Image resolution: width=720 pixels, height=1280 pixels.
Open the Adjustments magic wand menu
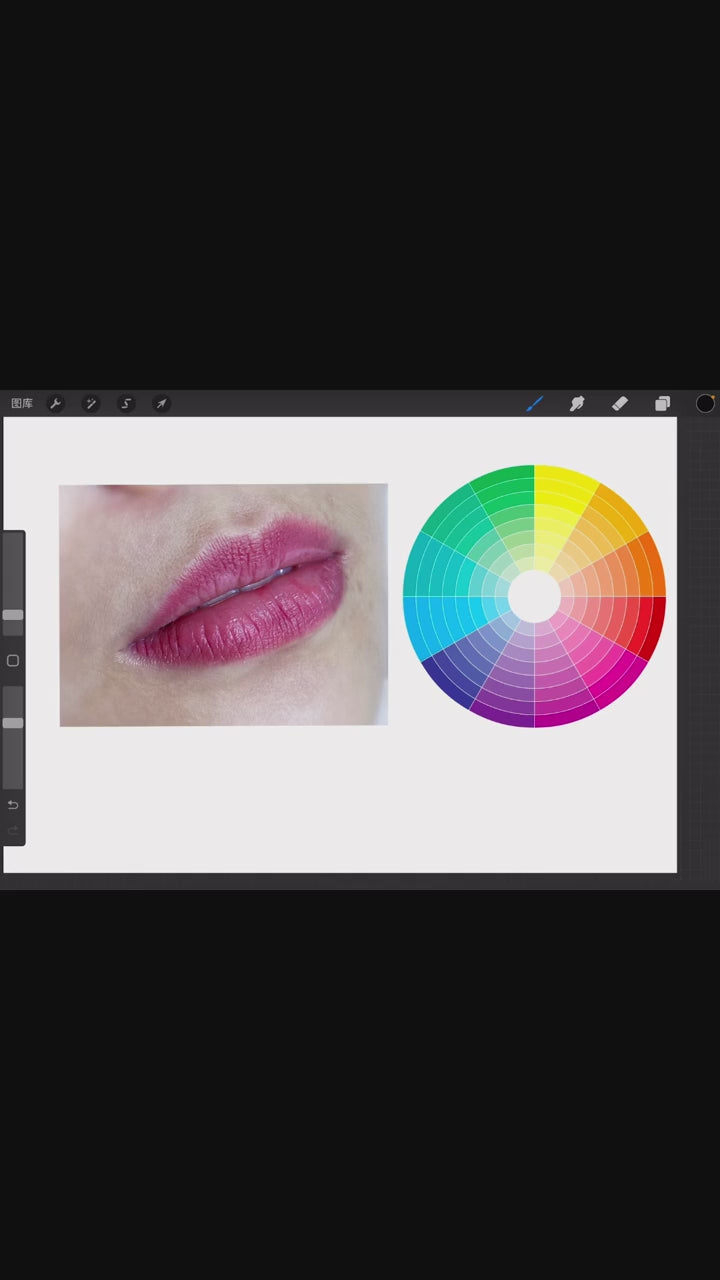click(91, 404)
